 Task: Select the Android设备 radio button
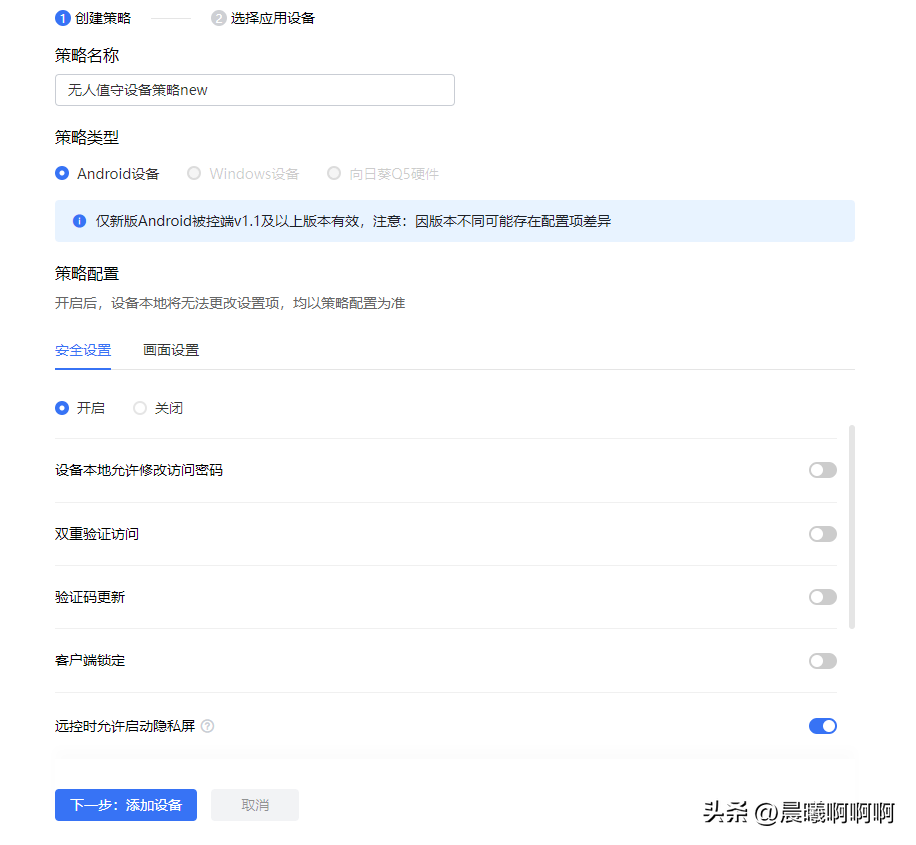coord(61,173)
